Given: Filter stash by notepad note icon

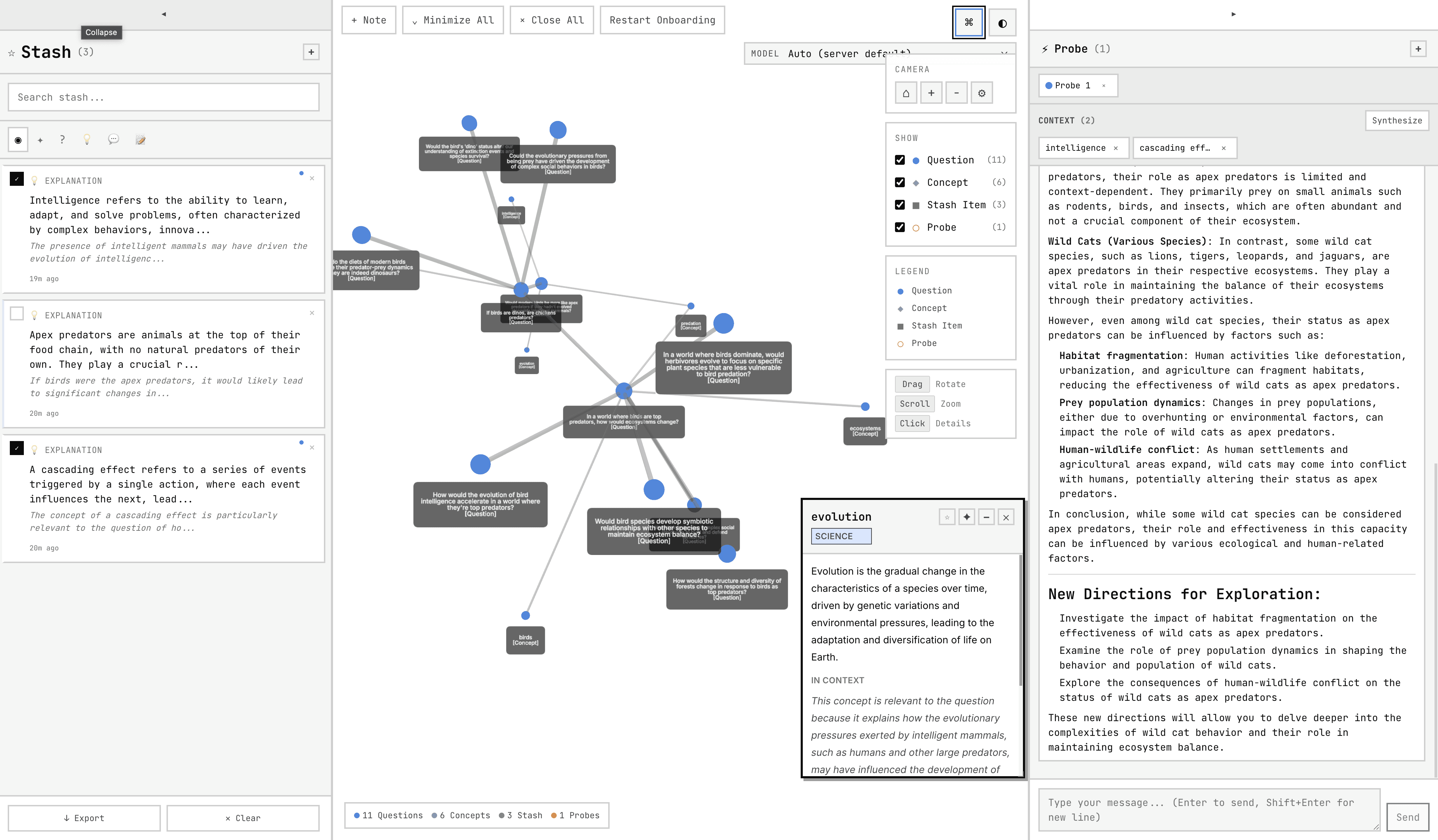Looking at the screenshot, I should point(140,139).
